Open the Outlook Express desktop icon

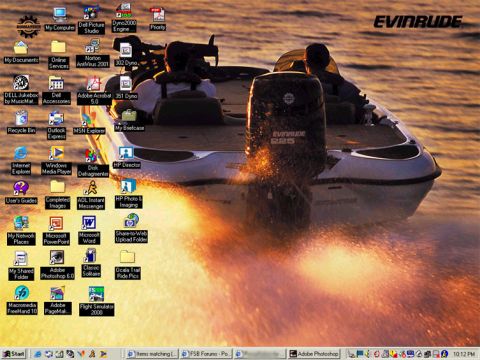56,125
